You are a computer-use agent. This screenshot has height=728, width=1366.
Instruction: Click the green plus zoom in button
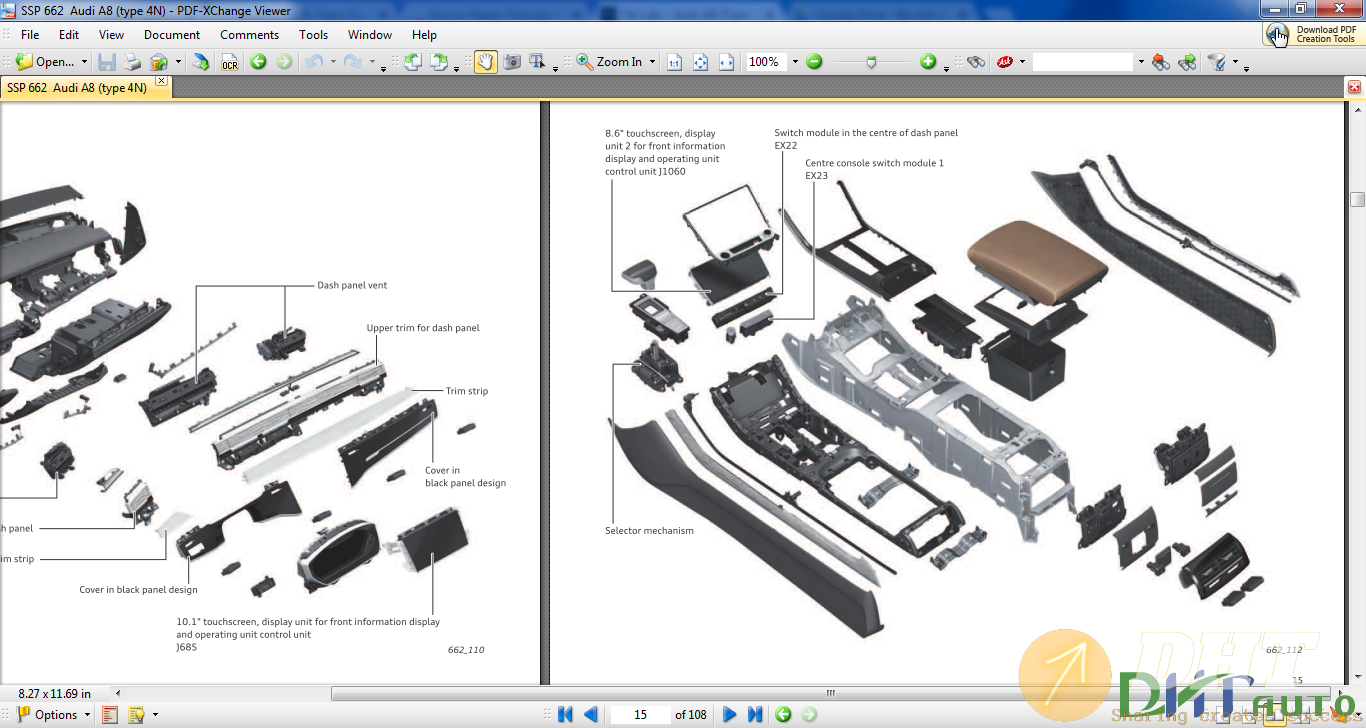[x=928, y=62]
